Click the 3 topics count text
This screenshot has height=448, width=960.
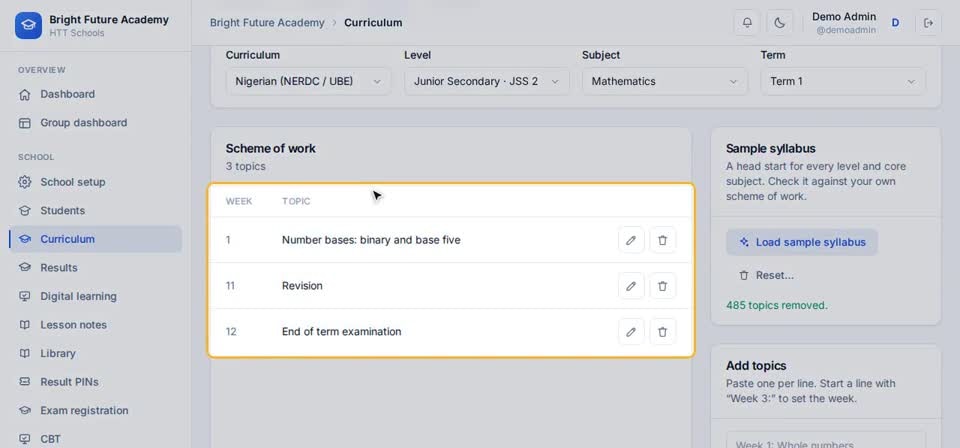coord(246,166)
